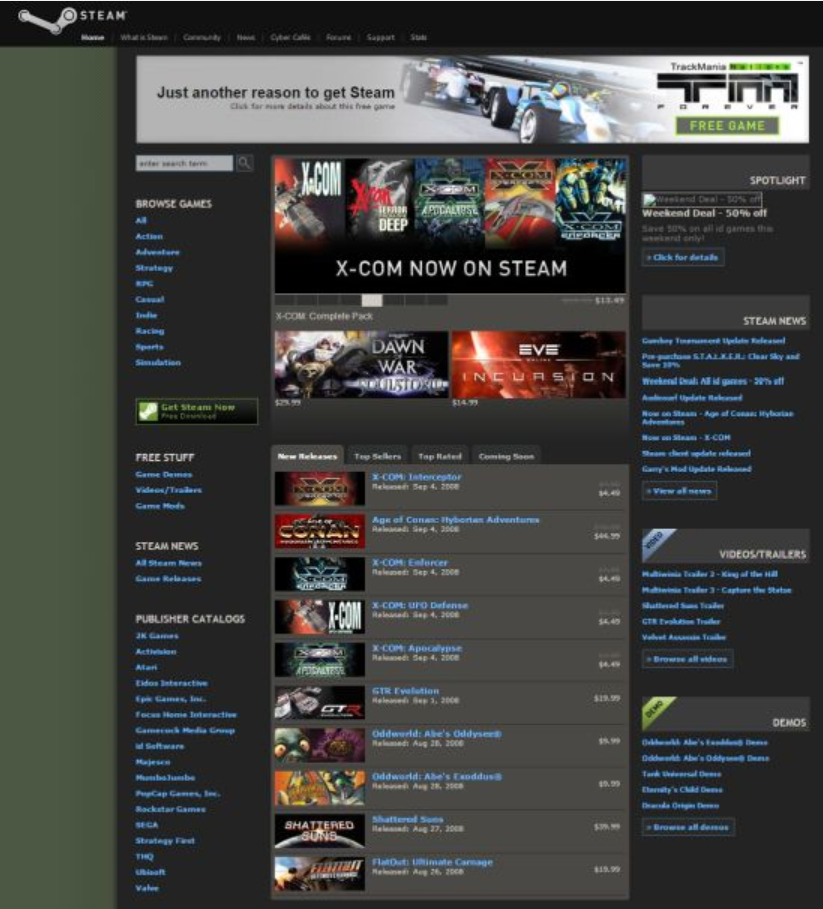Viewport: 823px width, 909px height.
Task: Open the EVE Incursion promo image
Action: pos(538,365)
